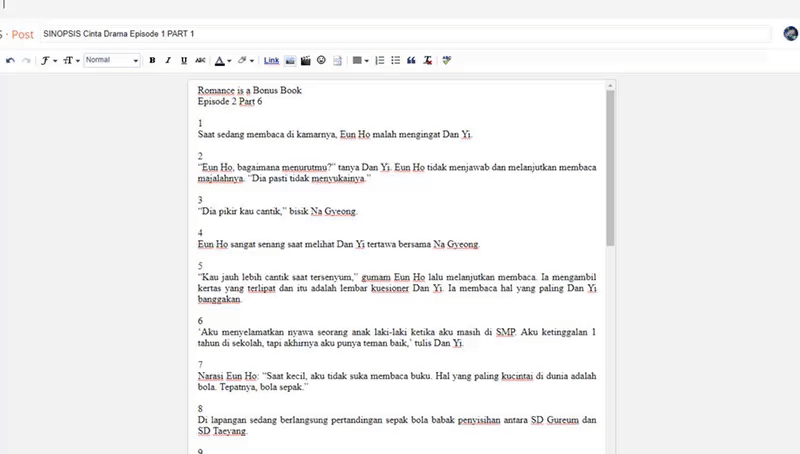This screenshot has width=800, height=454.
Task: Insert a special character or emoji
Action: coord(321,60)
